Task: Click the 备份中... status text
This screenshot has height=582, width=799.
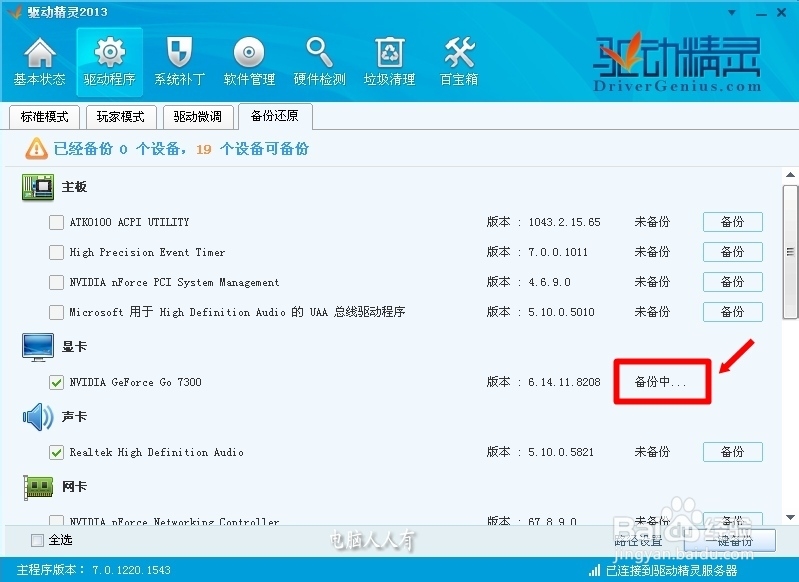Action: click(660, 382)
